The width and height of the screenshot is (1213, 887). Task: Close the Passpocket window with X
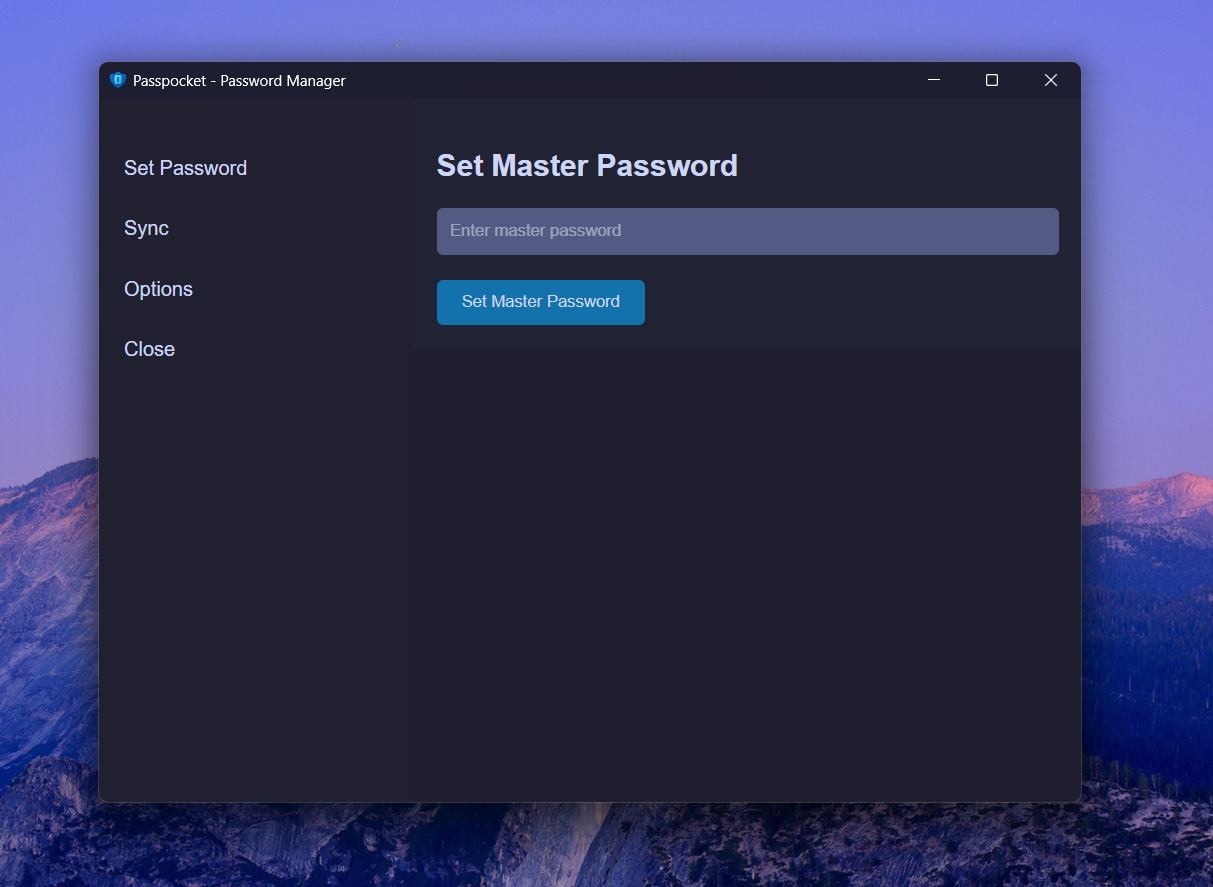click(x=1051, y=80)
